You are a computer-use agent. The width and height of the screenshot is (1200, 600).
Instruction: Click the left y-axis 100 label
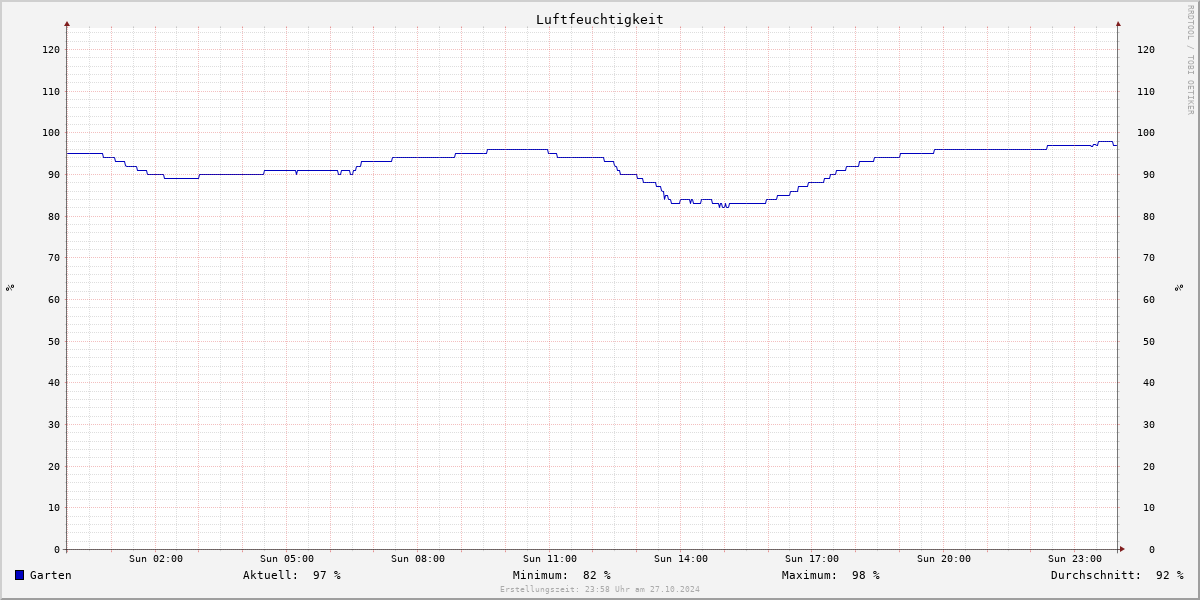click(51, 133)
